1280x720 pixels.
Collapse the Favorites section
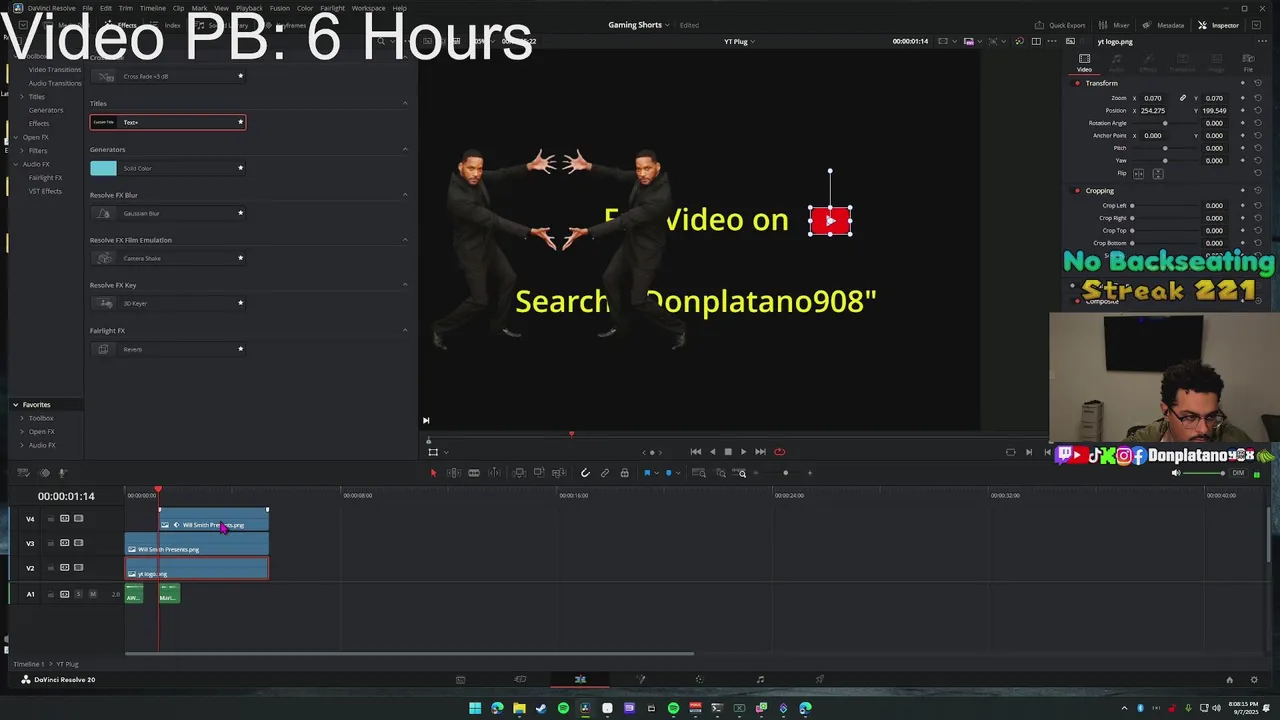point(15,405)
